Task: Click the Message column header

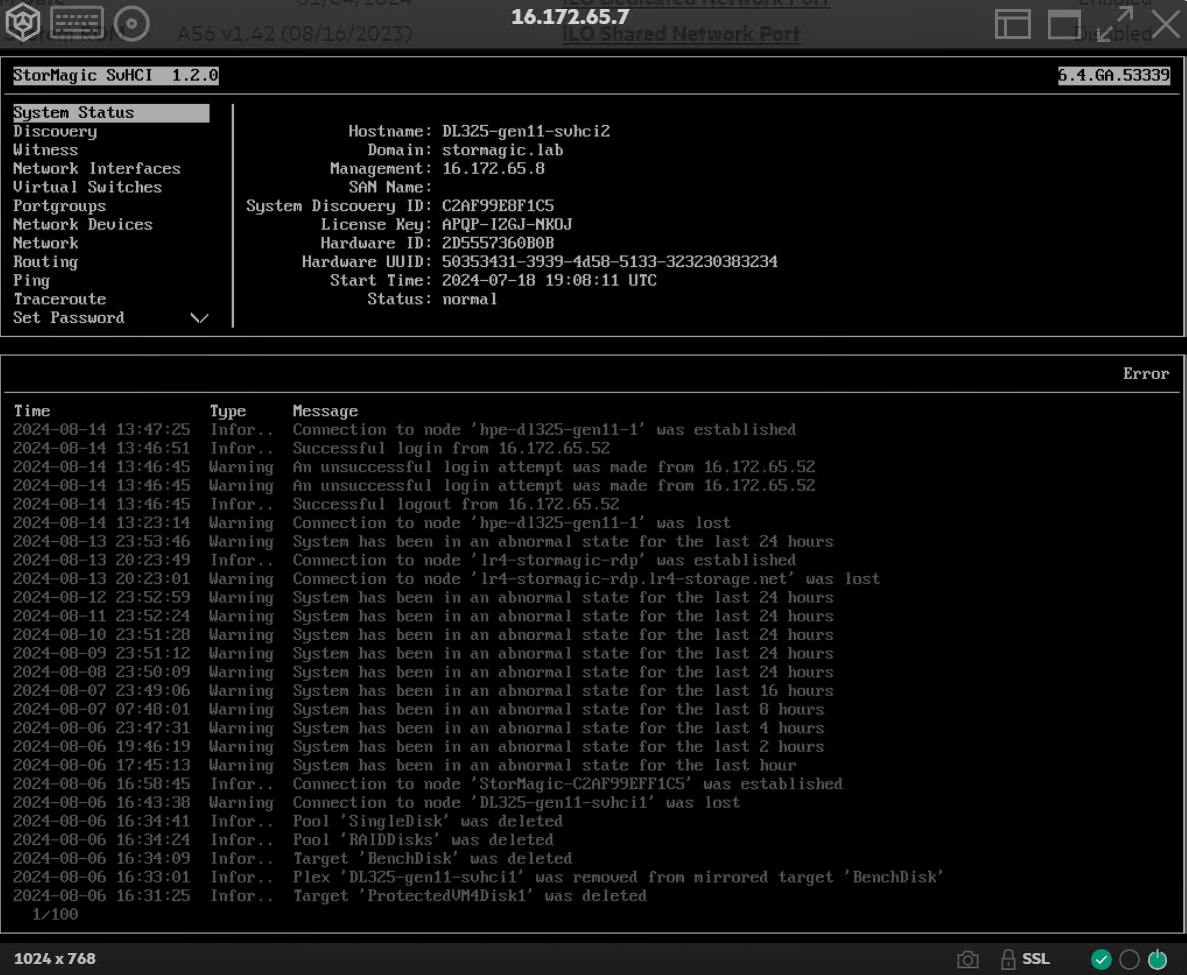Action: coord(326,411)
